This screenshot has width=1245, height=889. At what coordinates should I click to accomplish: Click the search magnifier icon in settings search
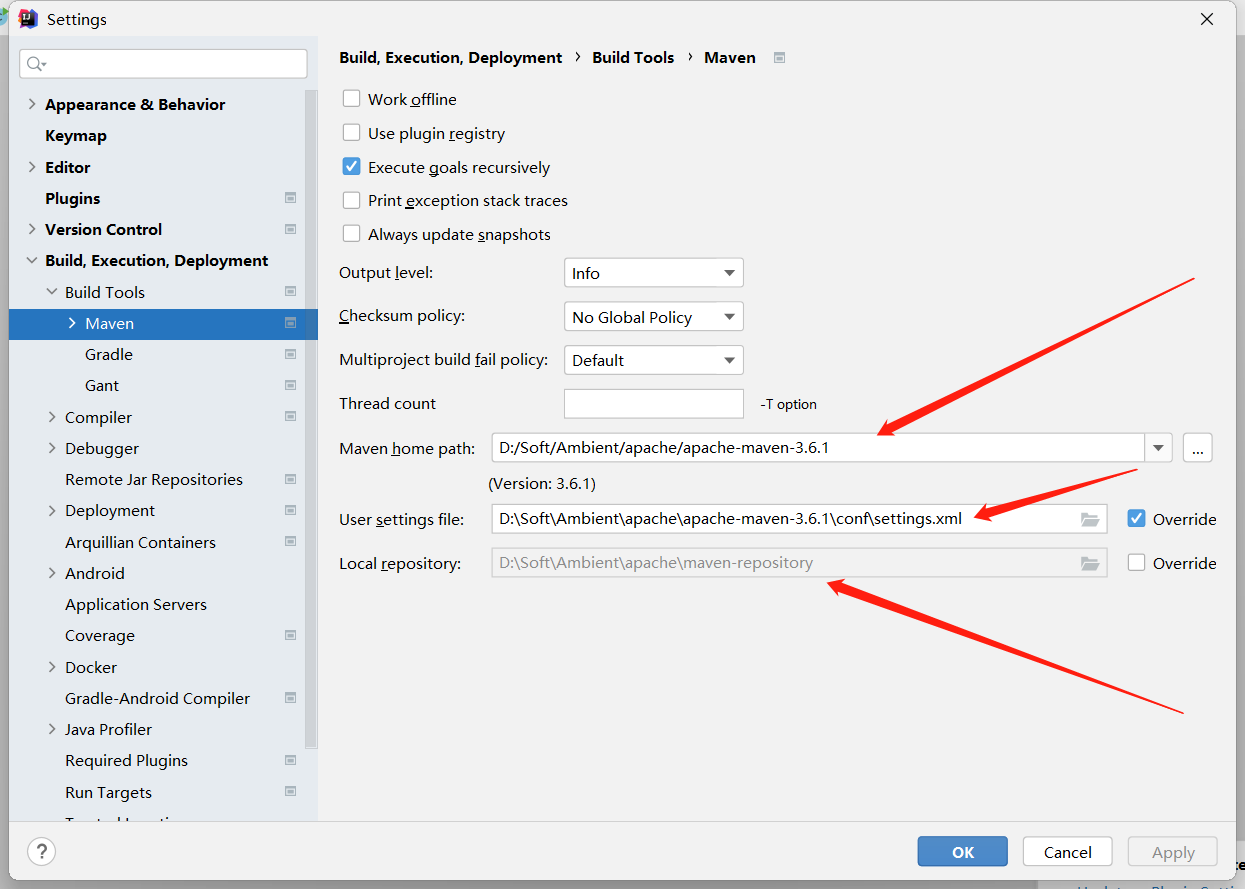click(x=36, y=64)
